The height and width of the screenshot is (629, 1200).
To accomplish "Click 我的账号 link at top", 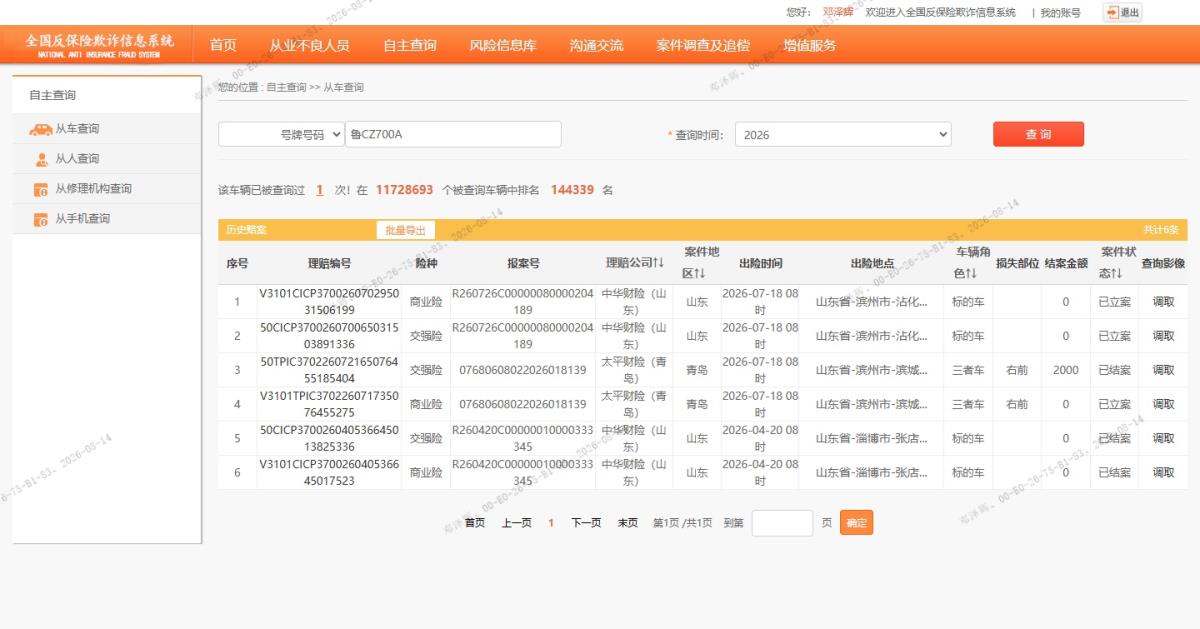I will pyautogui.click(x=1061, y=12).
